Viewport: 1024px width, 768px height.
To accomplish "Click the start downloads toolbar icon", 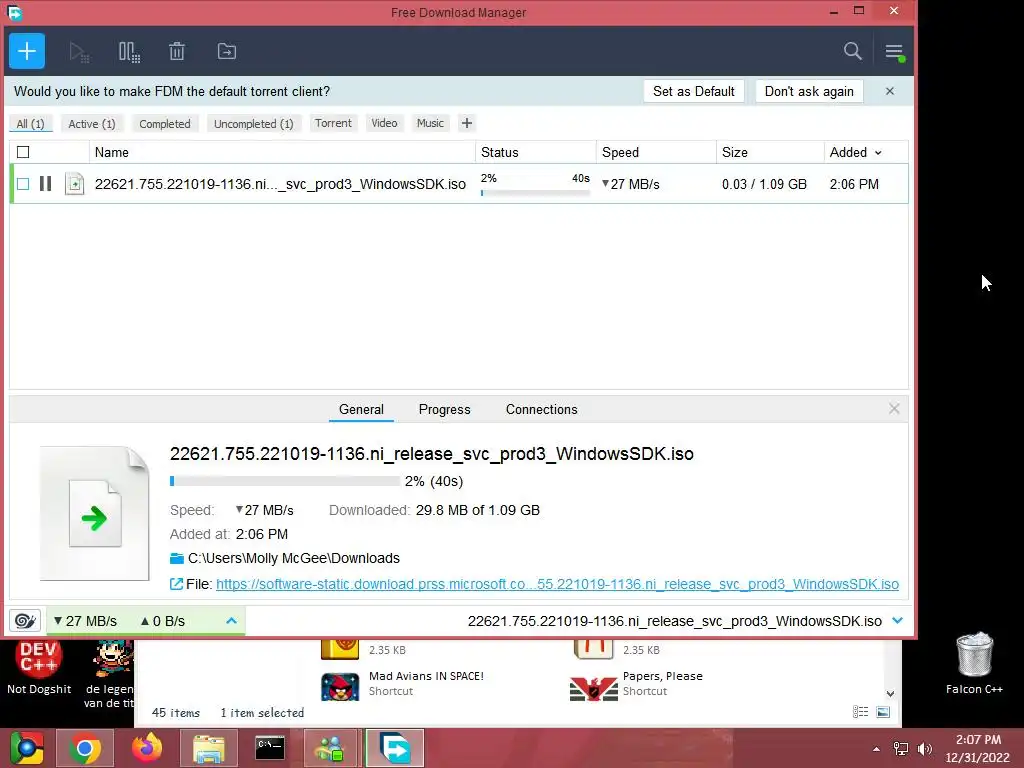I will (79, 52).
